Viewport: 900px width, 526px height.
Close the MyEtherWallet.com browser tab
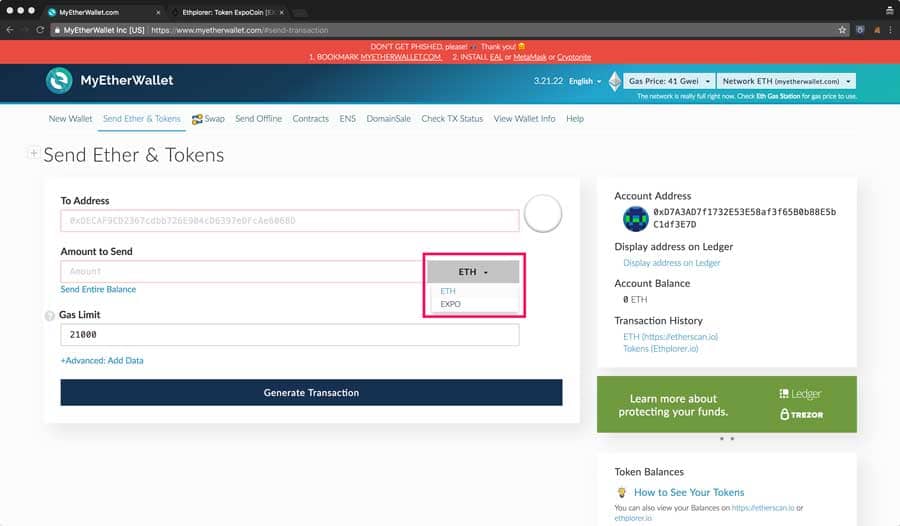(158, 12)
